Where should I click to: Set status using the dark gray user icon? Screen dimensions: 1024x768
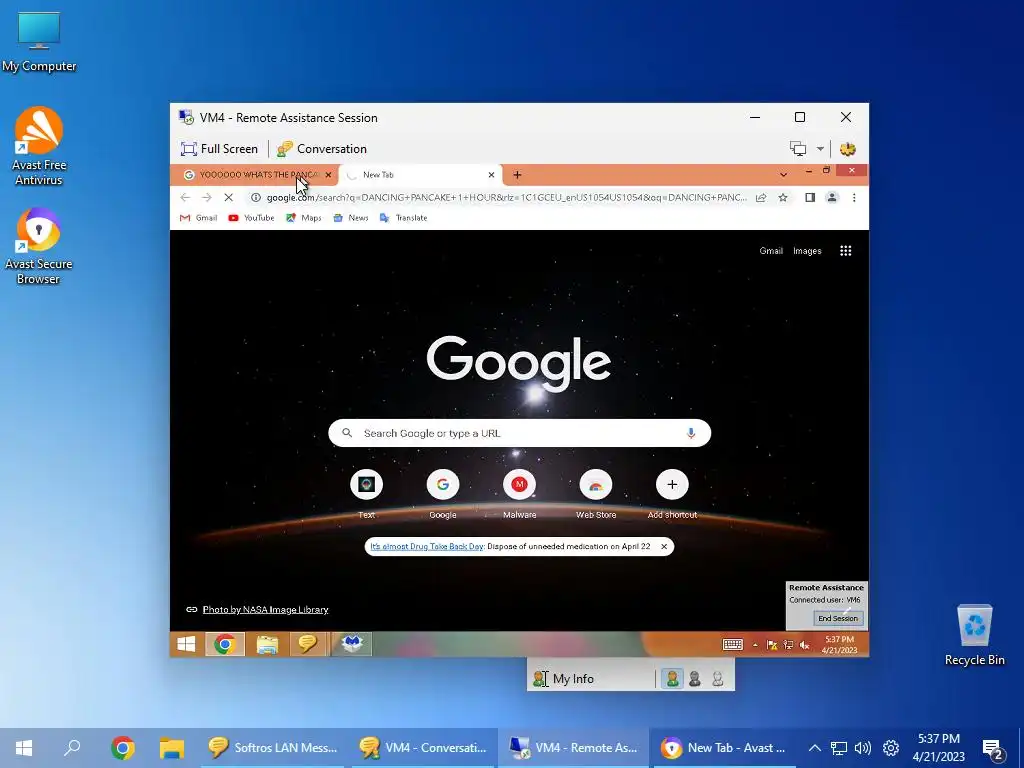pos(695,679)
